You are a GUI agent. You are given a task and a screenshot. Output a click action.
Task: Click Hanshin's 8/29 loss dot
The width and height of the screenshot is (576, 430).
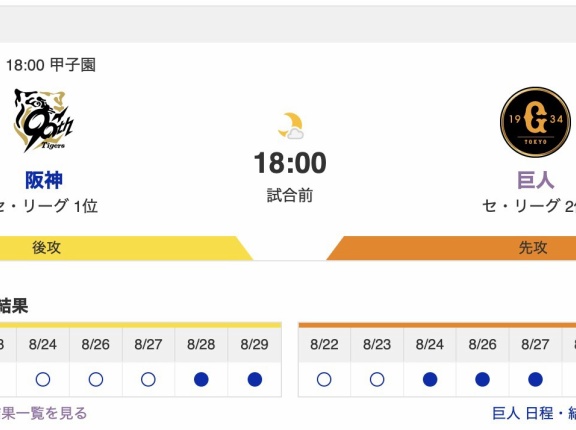point(255,379)
